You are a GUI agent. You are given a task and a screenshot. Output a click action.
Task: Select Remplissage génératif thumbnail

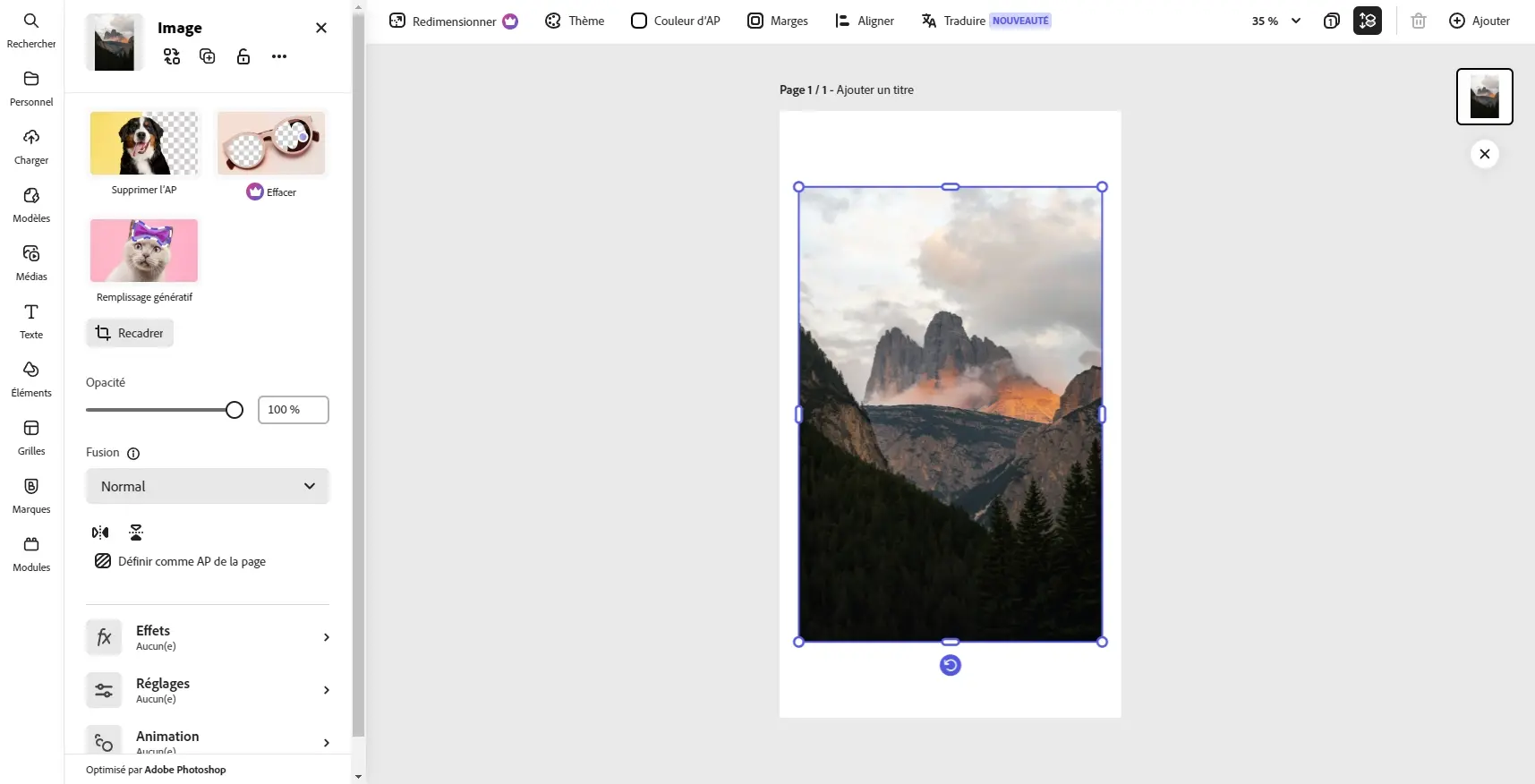144,251
